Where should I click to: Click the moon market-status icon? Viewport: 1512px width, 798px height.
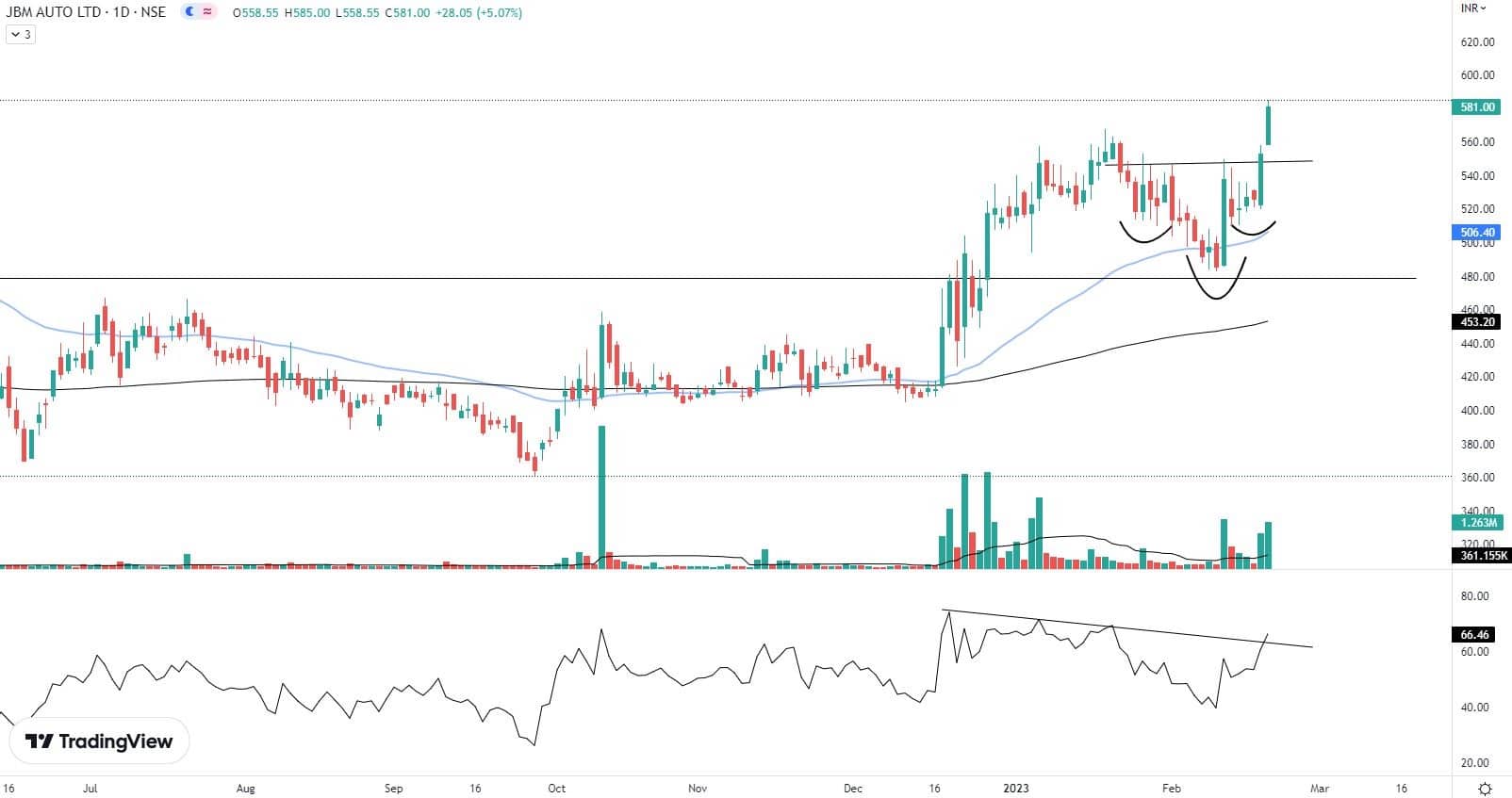click(190, 12)
